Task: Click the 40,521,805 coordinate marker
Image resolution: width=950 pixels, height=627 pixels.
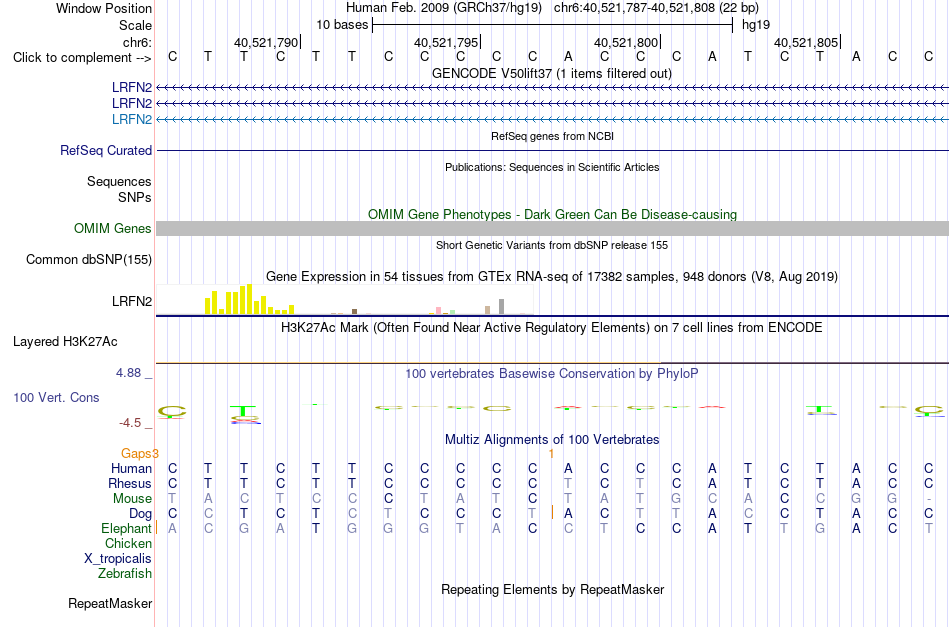Action: point(806,42)
